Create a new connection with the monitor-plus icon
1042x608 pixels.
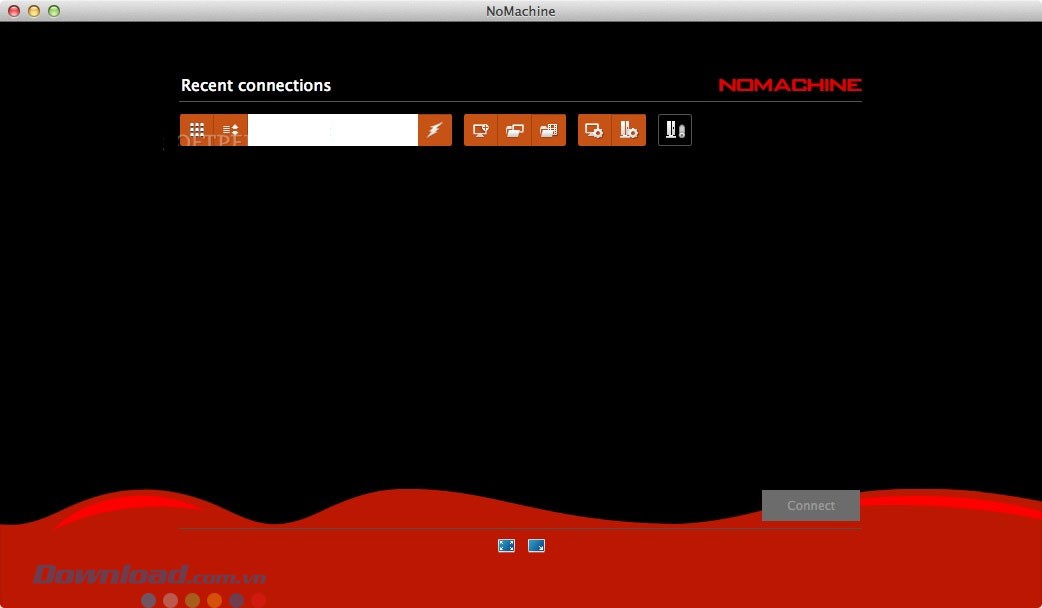481,130
